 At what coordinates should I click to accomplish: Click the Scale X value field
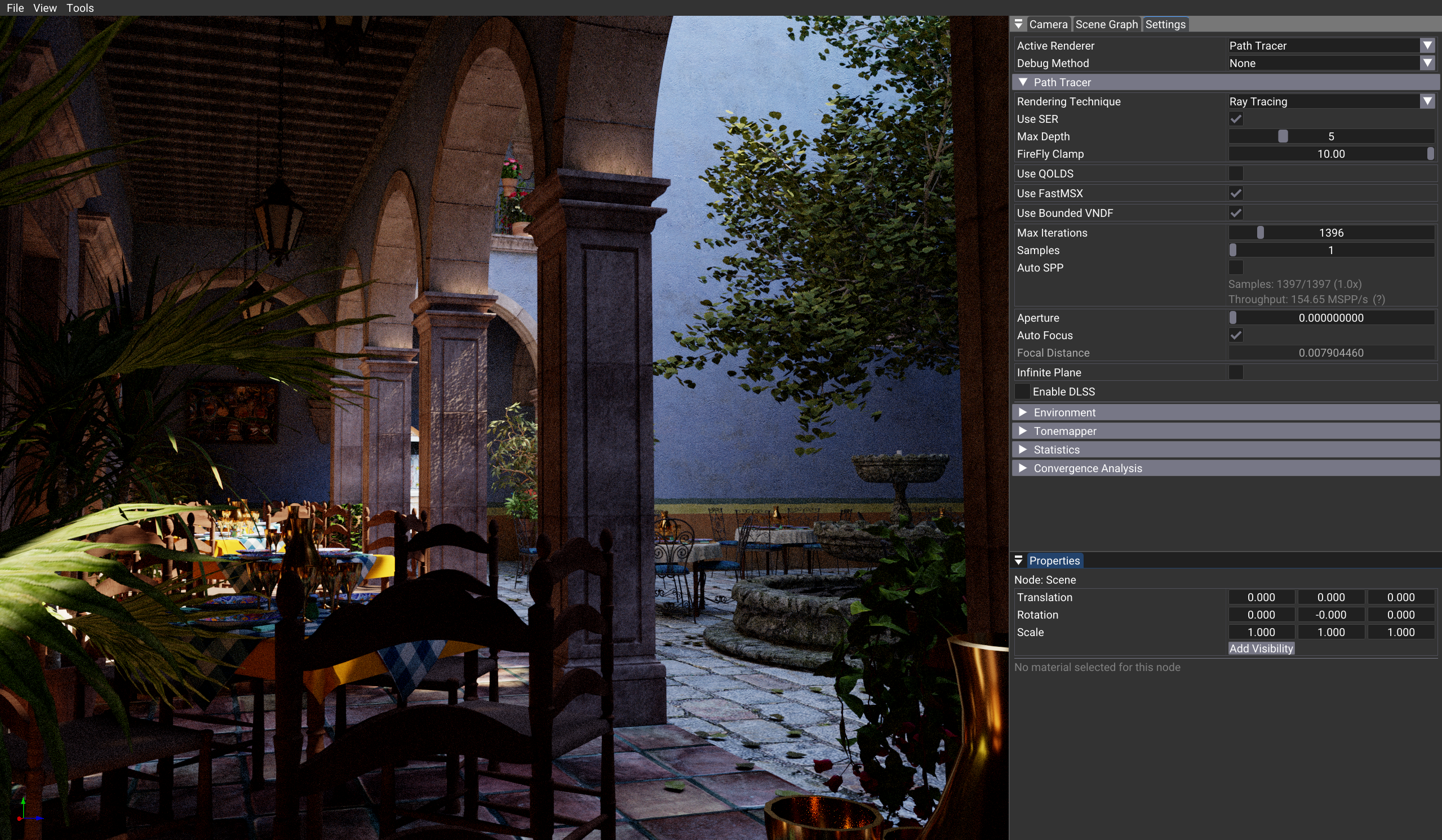[x=1261, y=632]
